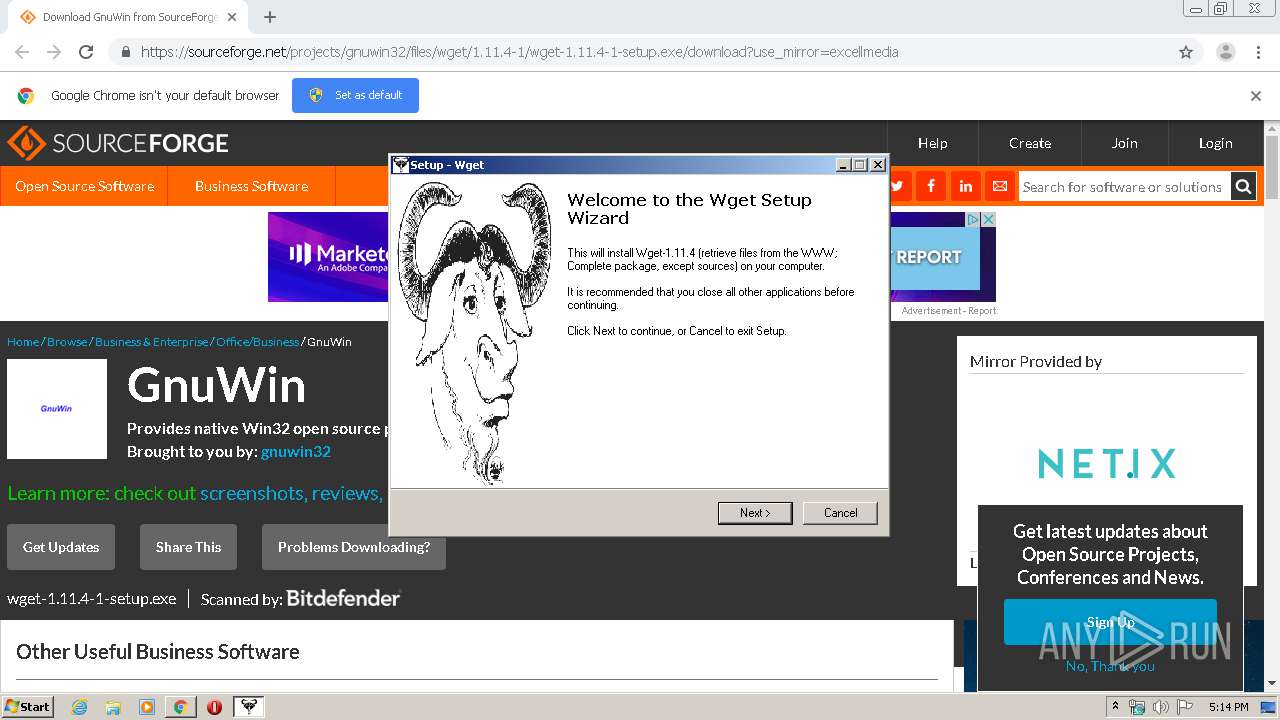Share via the Facebook icon
This screenshot has width=1280, height=720.
(931, 186)
